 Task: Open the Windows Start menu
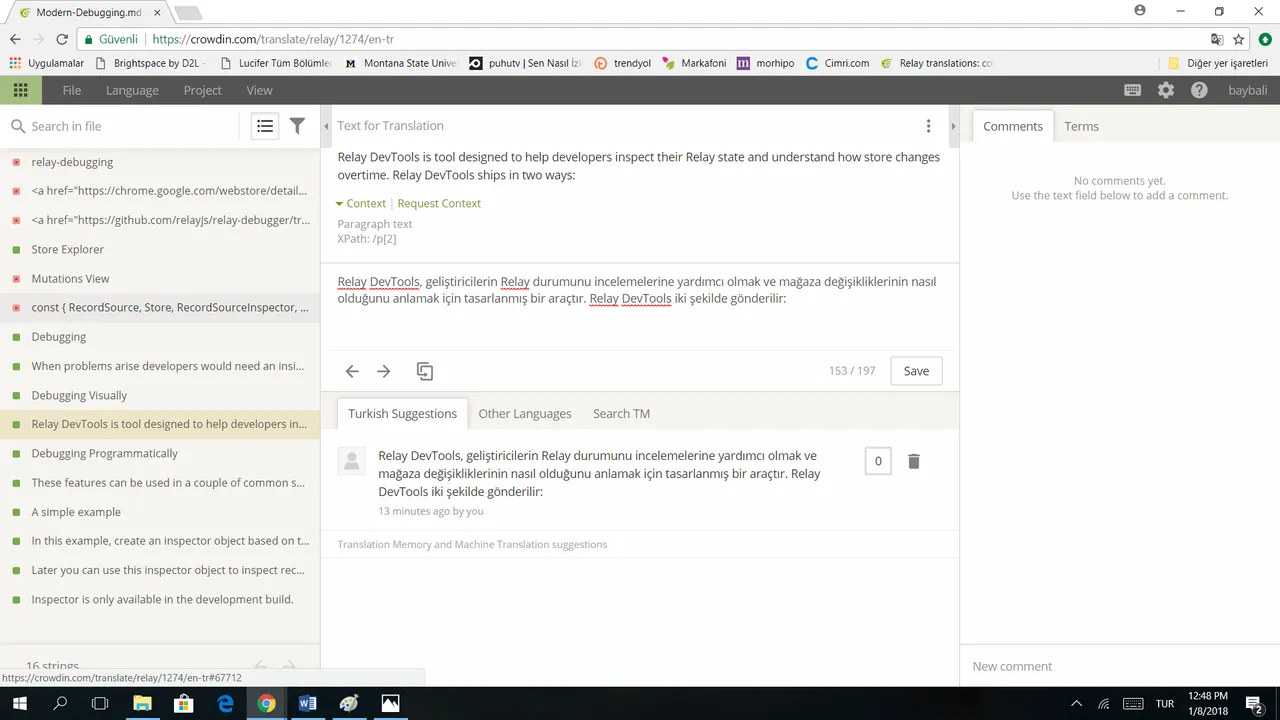tap(19, 703)
